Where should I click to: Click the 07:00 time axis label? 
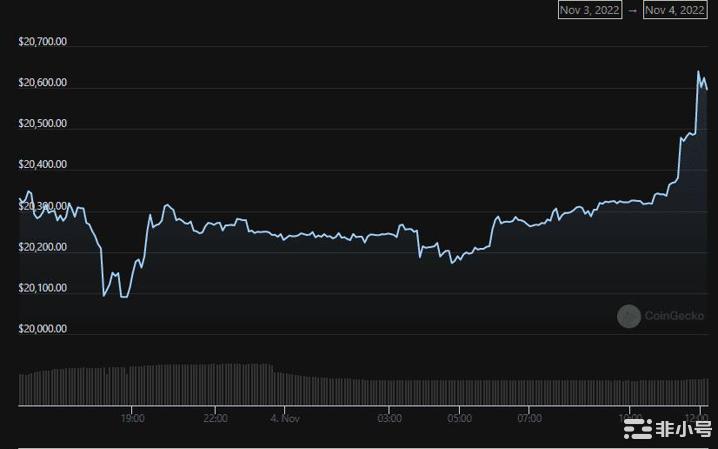(x=529, y=417)
